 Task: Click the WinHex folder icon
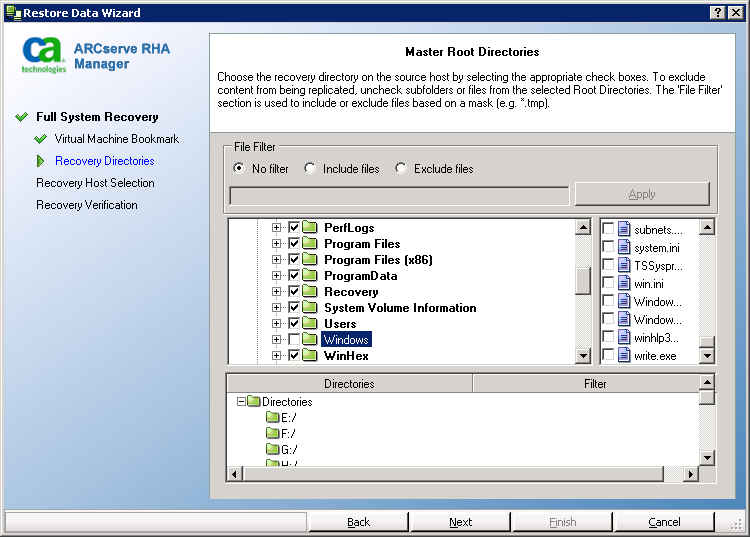pyautogui.click(x=310, y=356)
